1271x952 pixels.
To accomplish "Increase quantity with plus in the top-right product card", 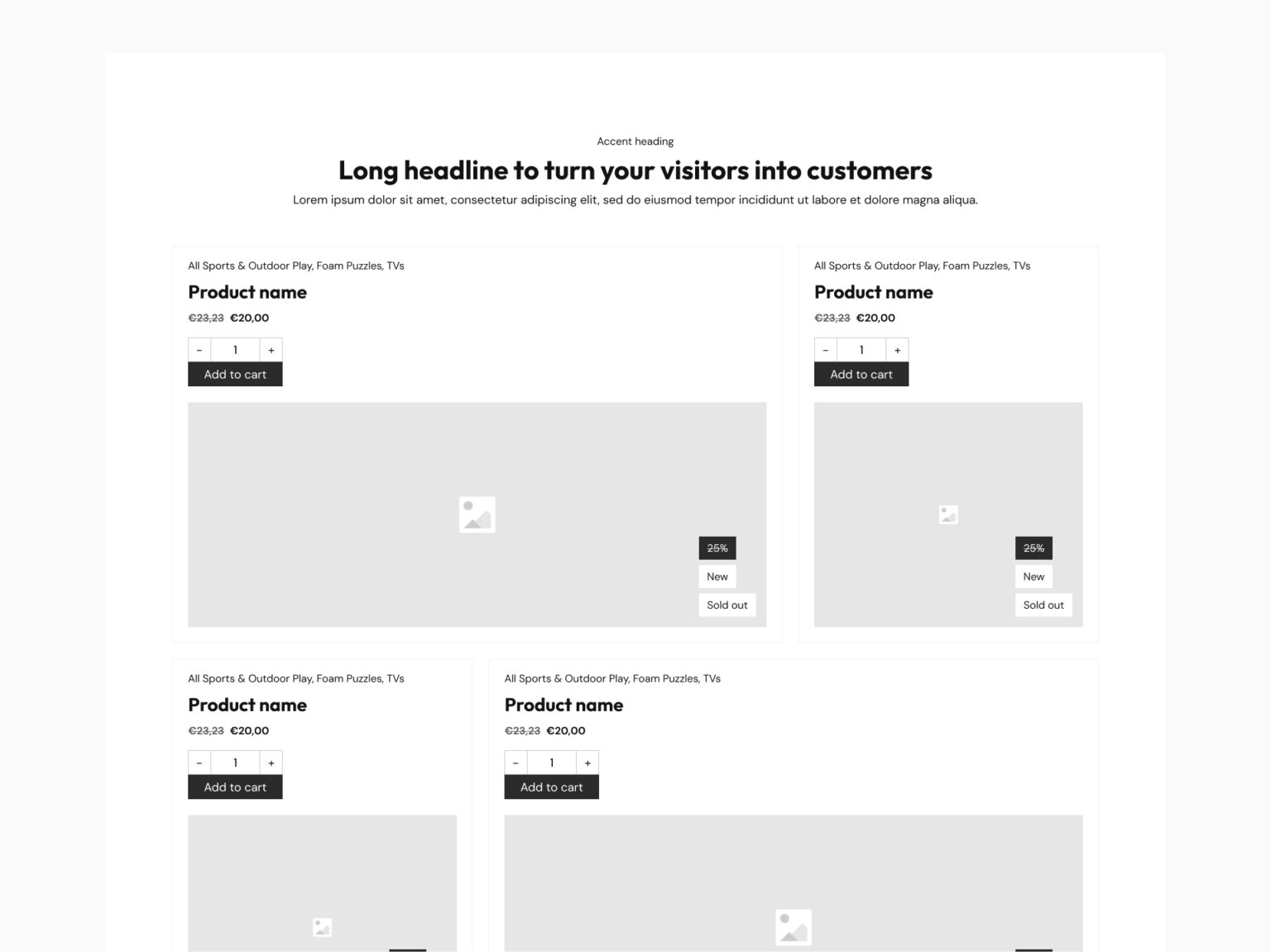I will pyautogui.click(x=898, y=350).
